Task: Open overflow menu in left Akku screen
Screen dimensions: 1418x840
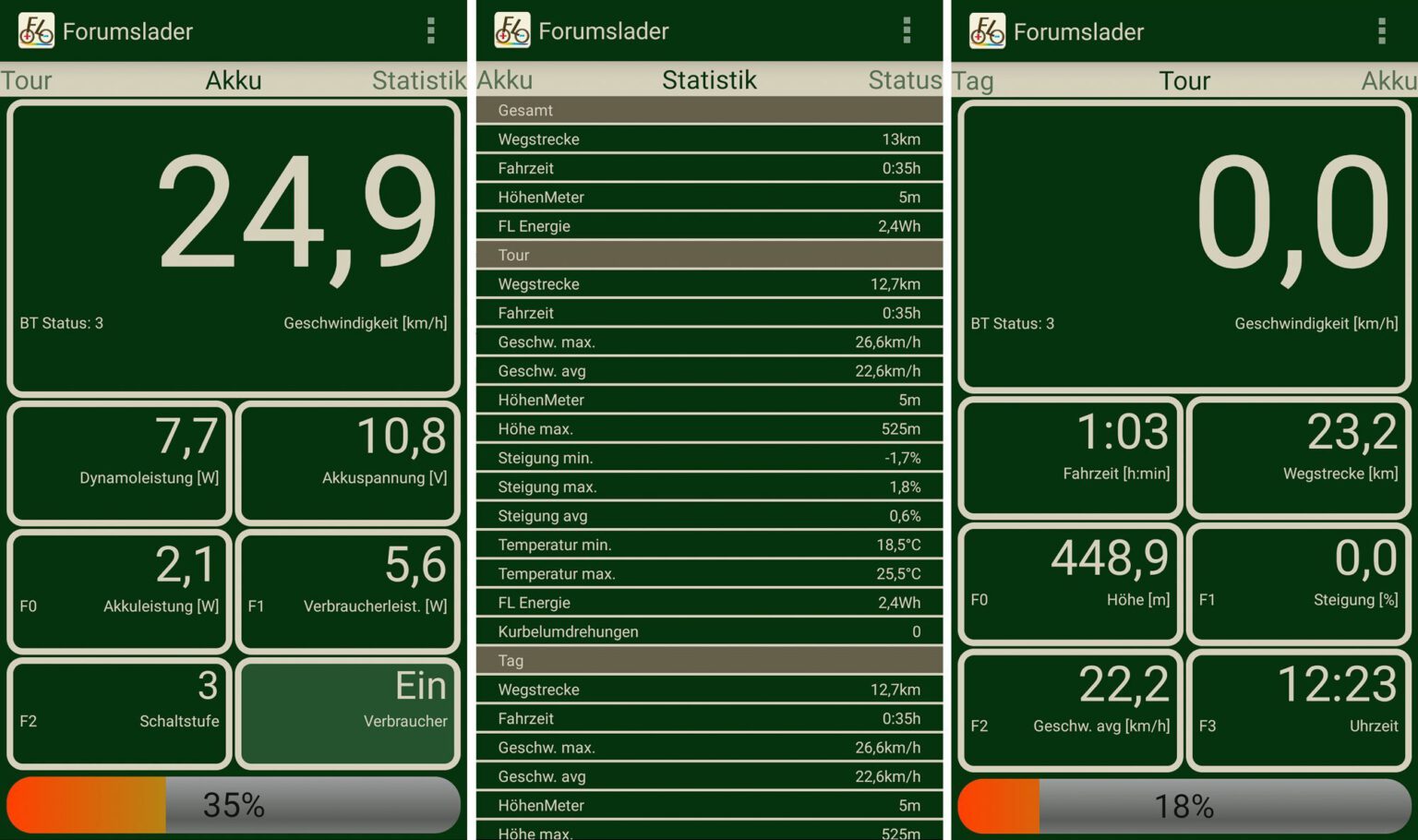Action: point(430,30)
